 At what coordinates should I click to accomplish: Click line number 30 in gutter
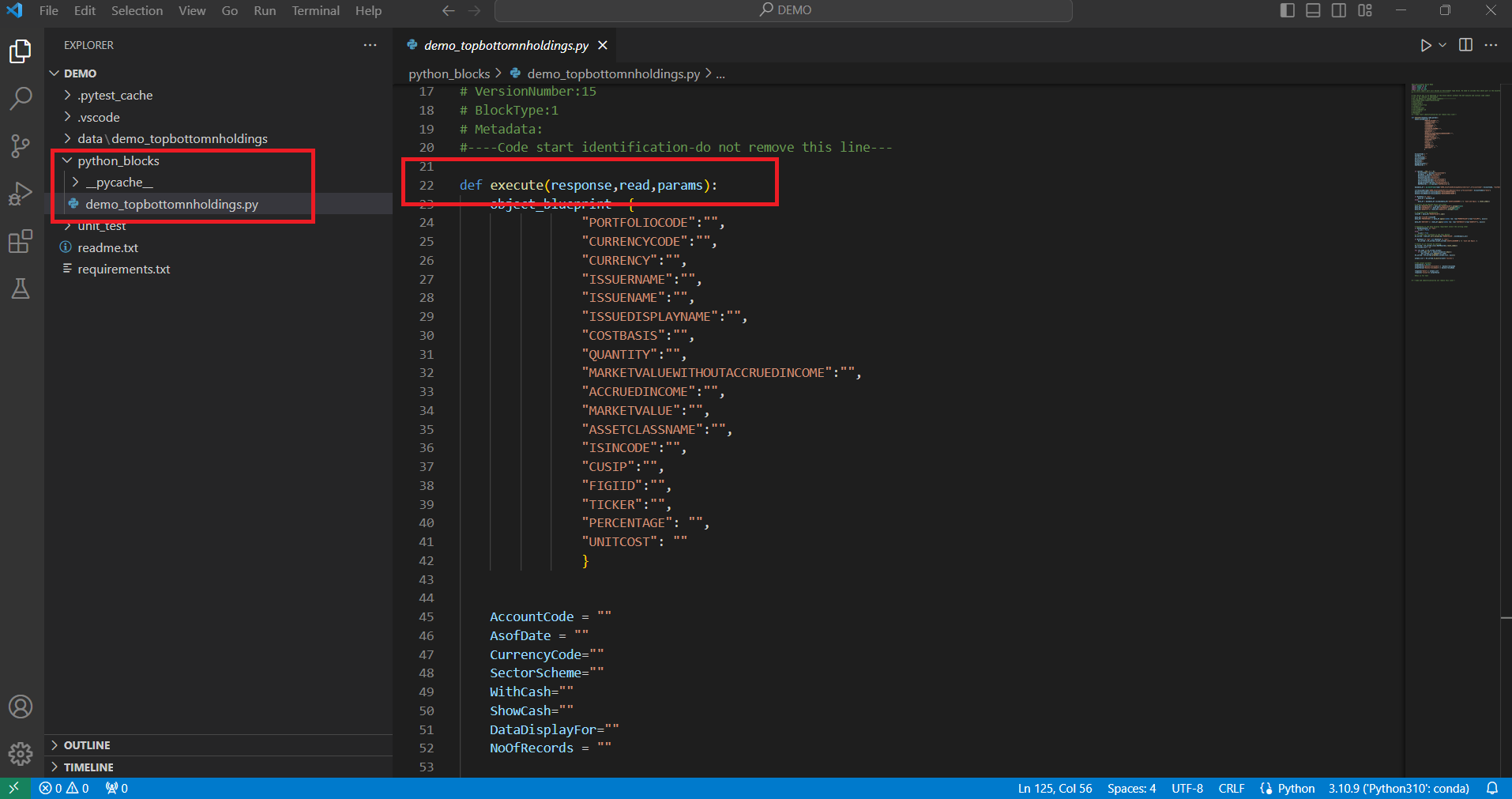pyautogui.click(x=427, y=335)
